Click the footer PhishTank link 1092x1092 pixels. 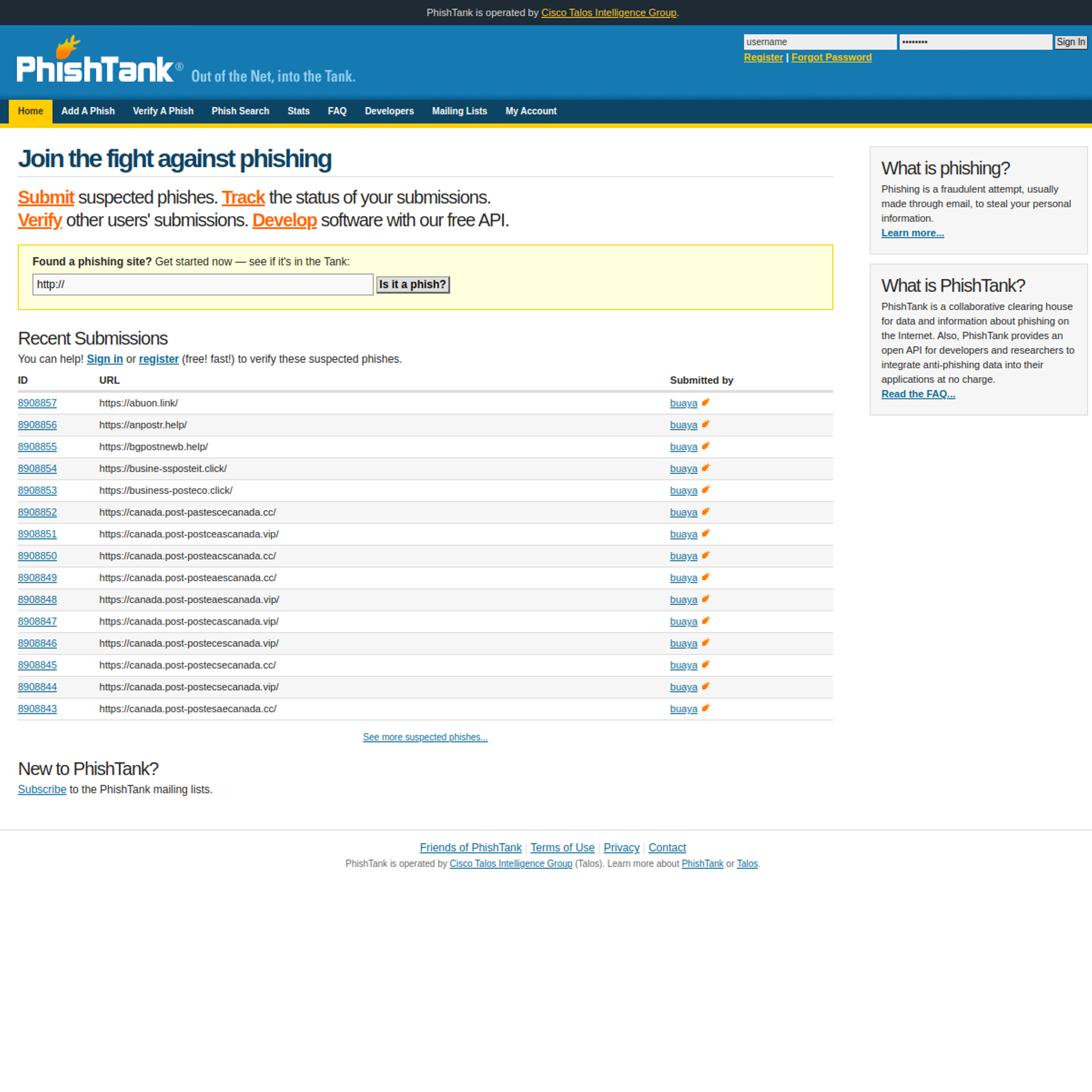(x=702, y=864)
